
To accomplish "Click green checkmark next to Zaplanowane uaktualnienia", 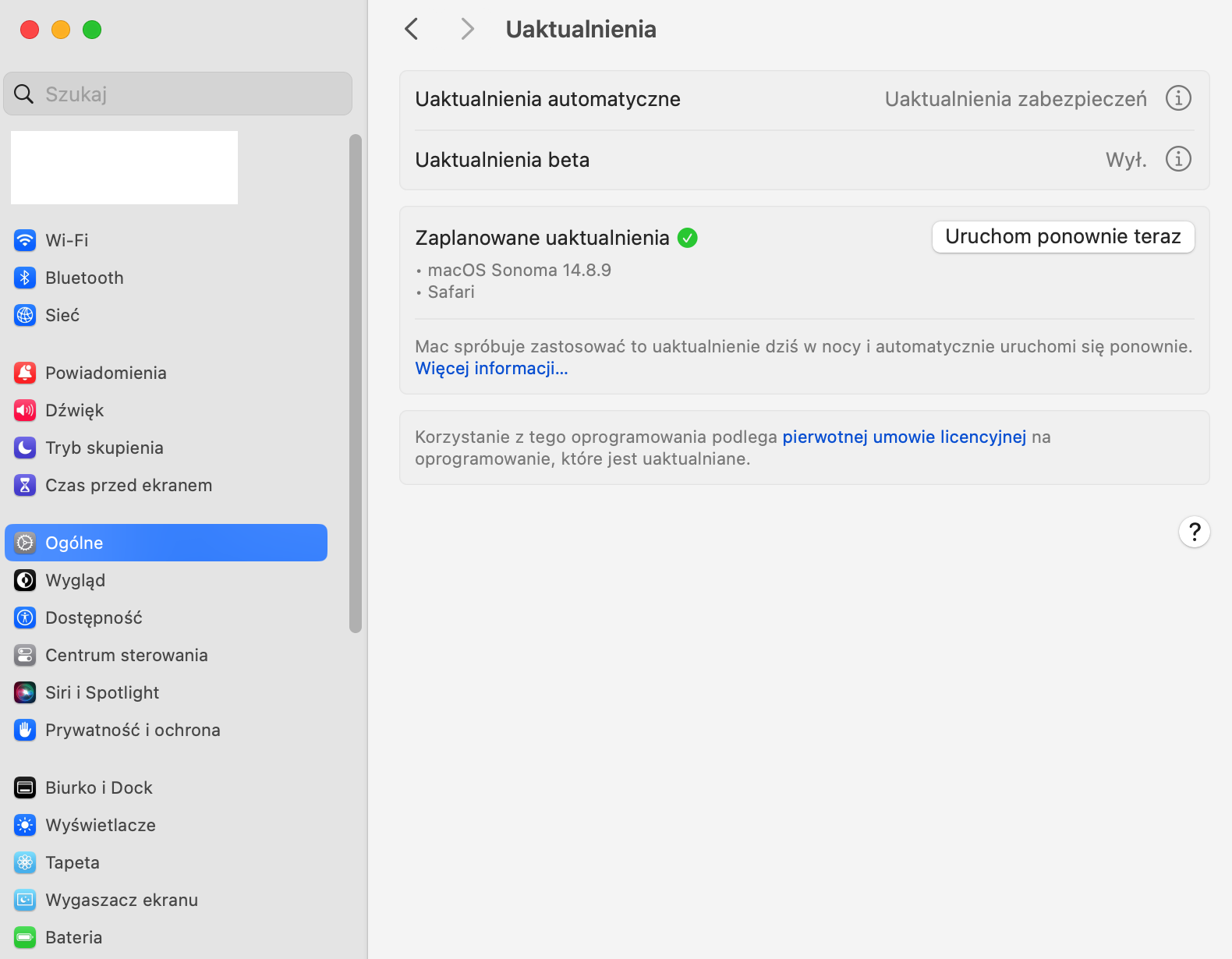I will [x=688, y=238].
